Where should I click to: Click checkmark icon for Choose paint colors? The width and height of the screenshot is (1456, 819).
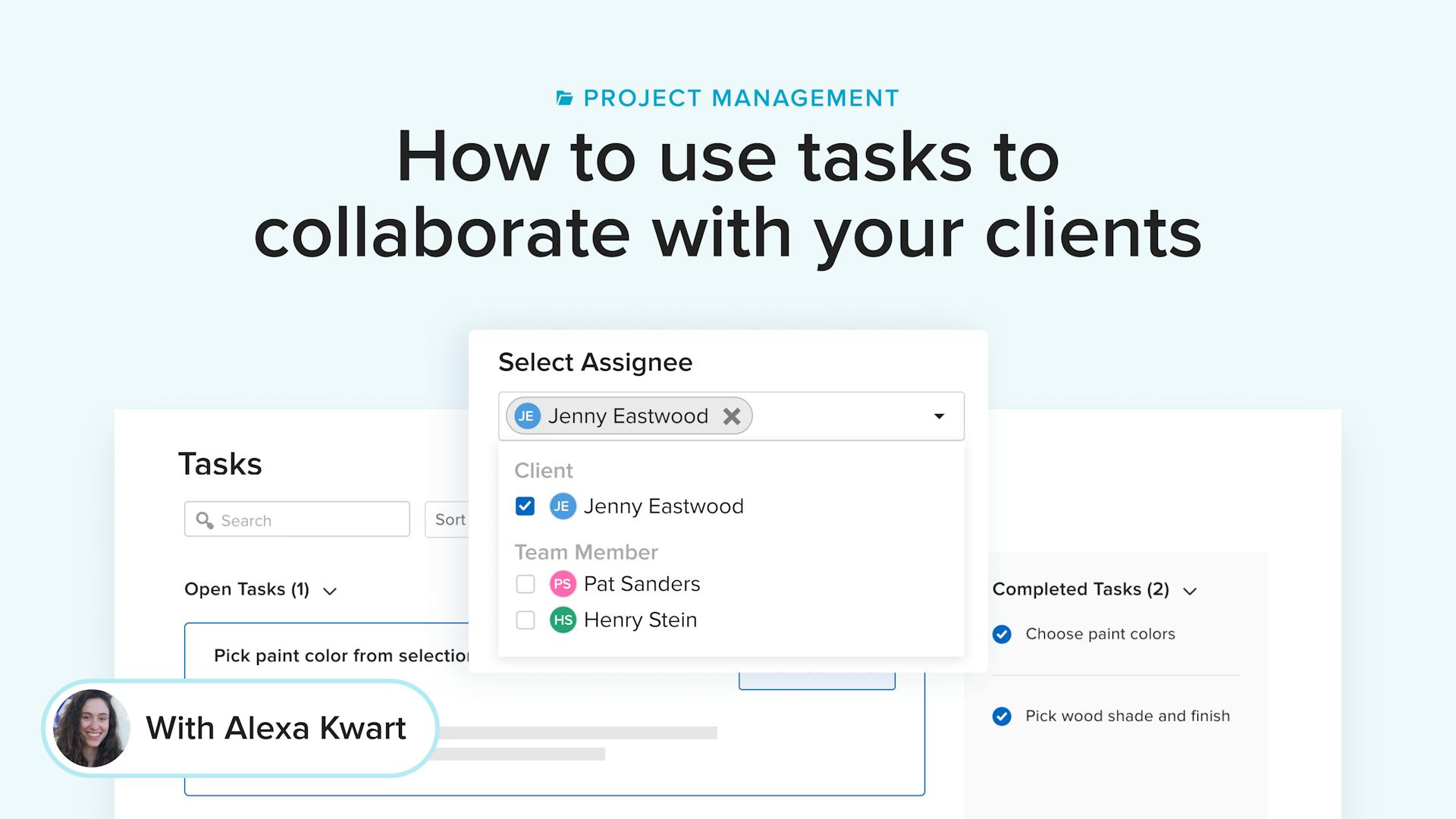click(x=1002, y=635)
